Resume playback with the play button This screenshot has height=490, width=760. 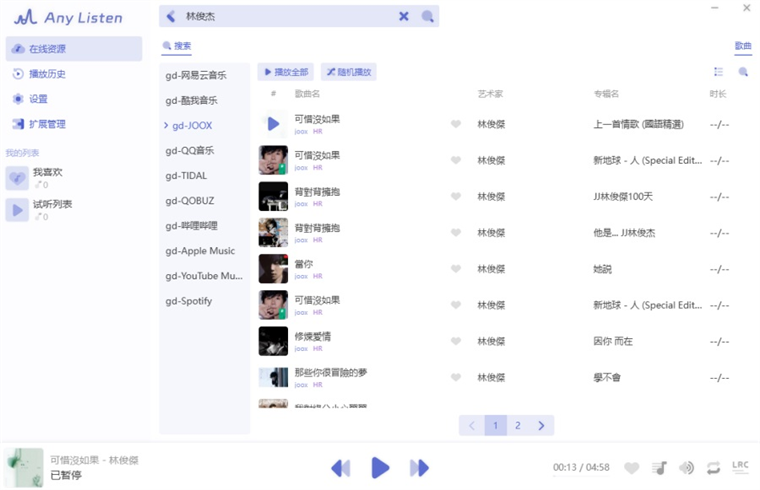[x=380, y=468]
